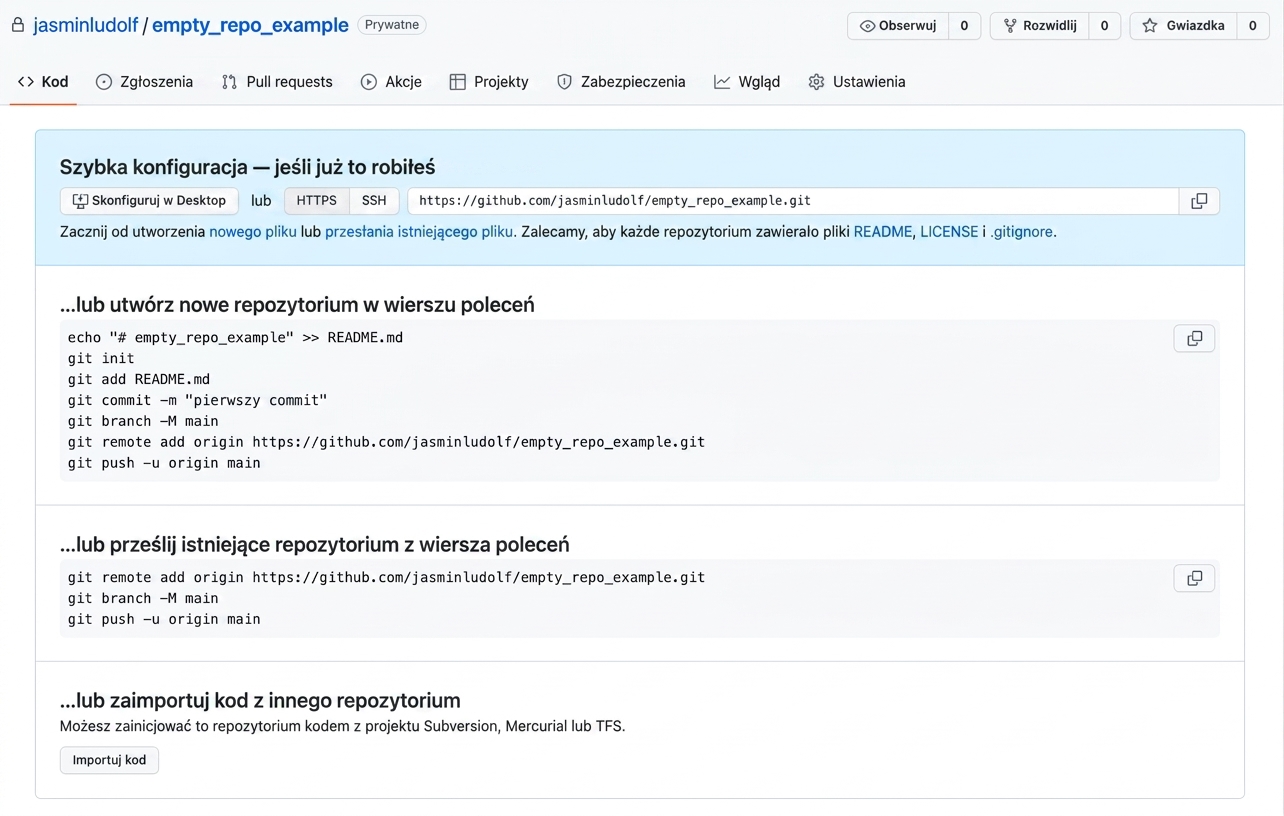Star the repository using Gwiazdka
The height and width of the screenshot is (816, 1284).
tap(1184, 26)
